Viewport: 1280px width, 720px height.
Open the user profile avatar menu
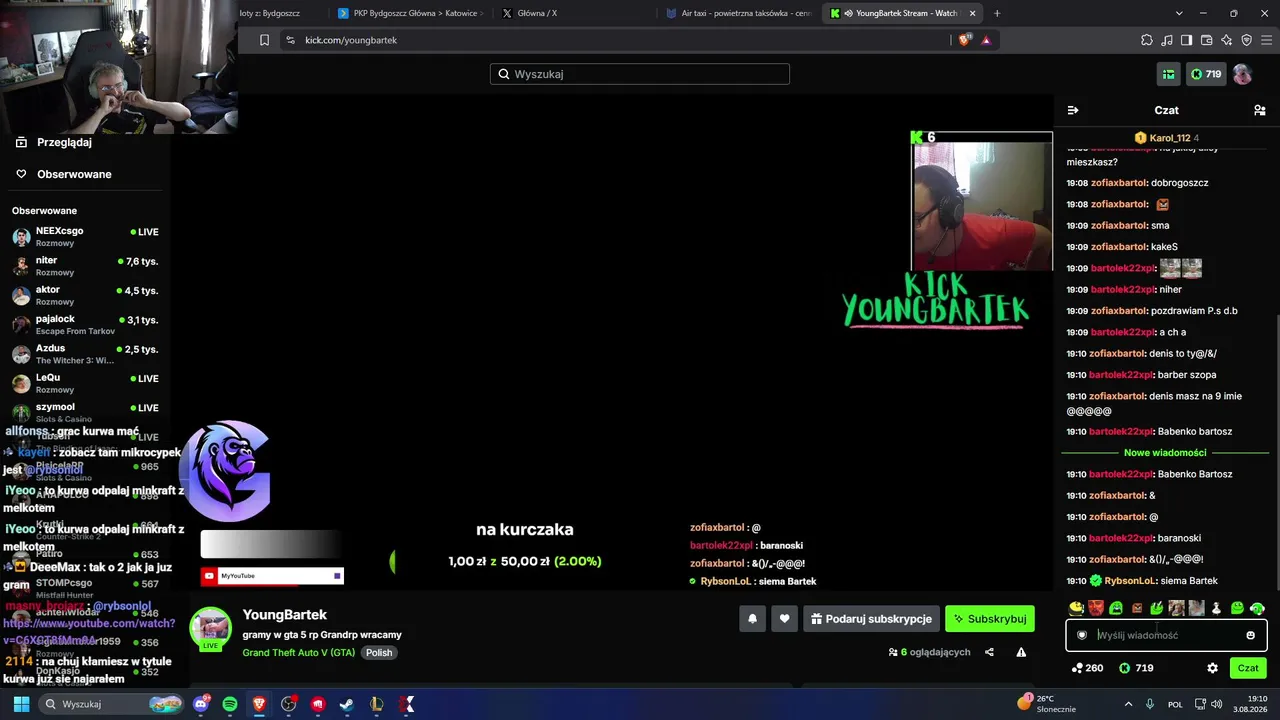click(1242, 74)
